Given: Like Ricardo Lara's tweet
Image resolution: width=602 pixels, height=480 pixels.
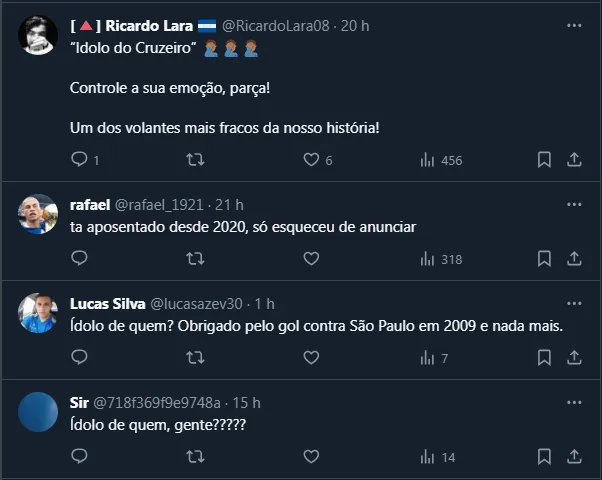Looking at the screenshot, I should tap(311, 159).
